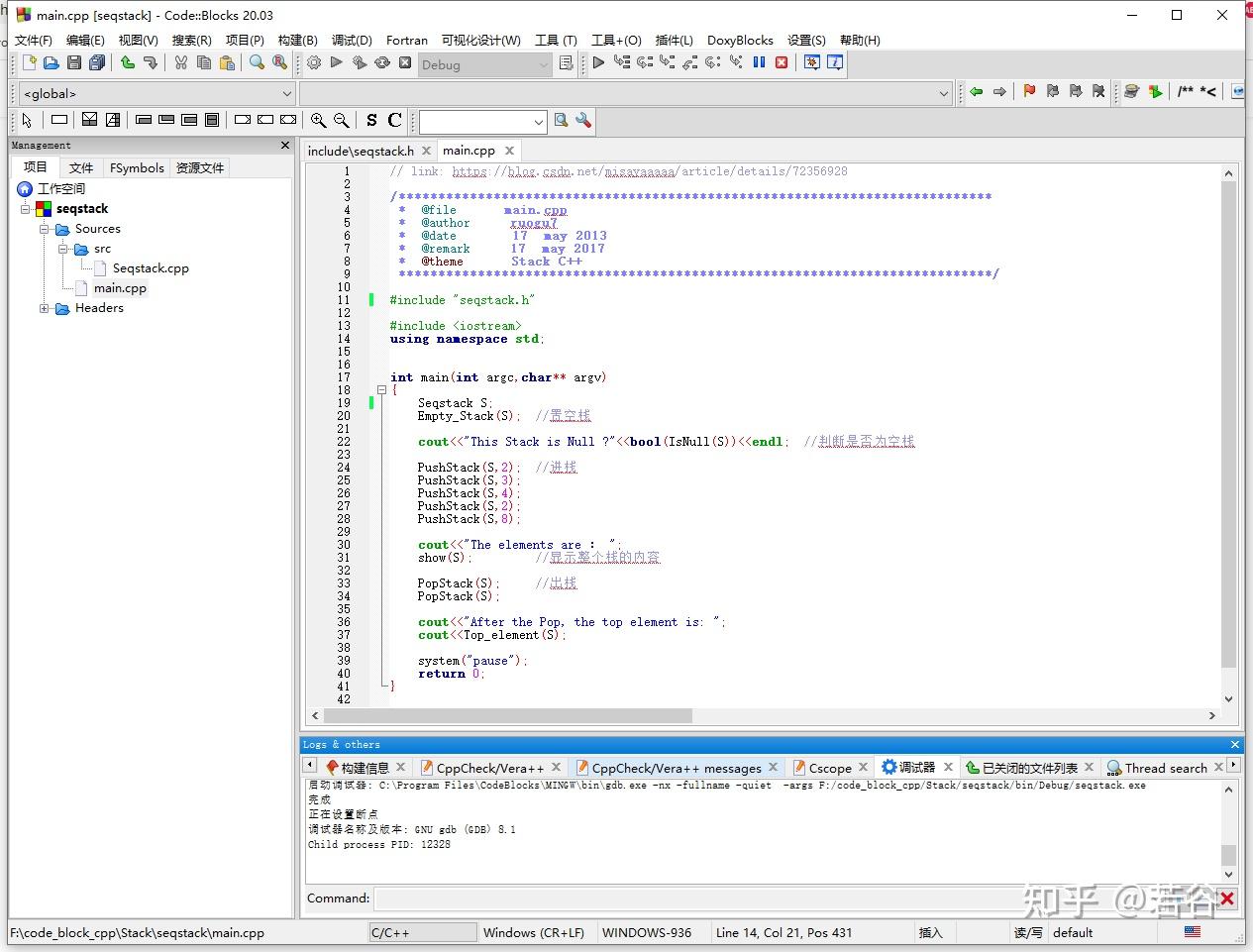The width and height of the screenshot is (1253, 952).
Task: Open the DoxyBlocks menu
Action: click(740, 40)
